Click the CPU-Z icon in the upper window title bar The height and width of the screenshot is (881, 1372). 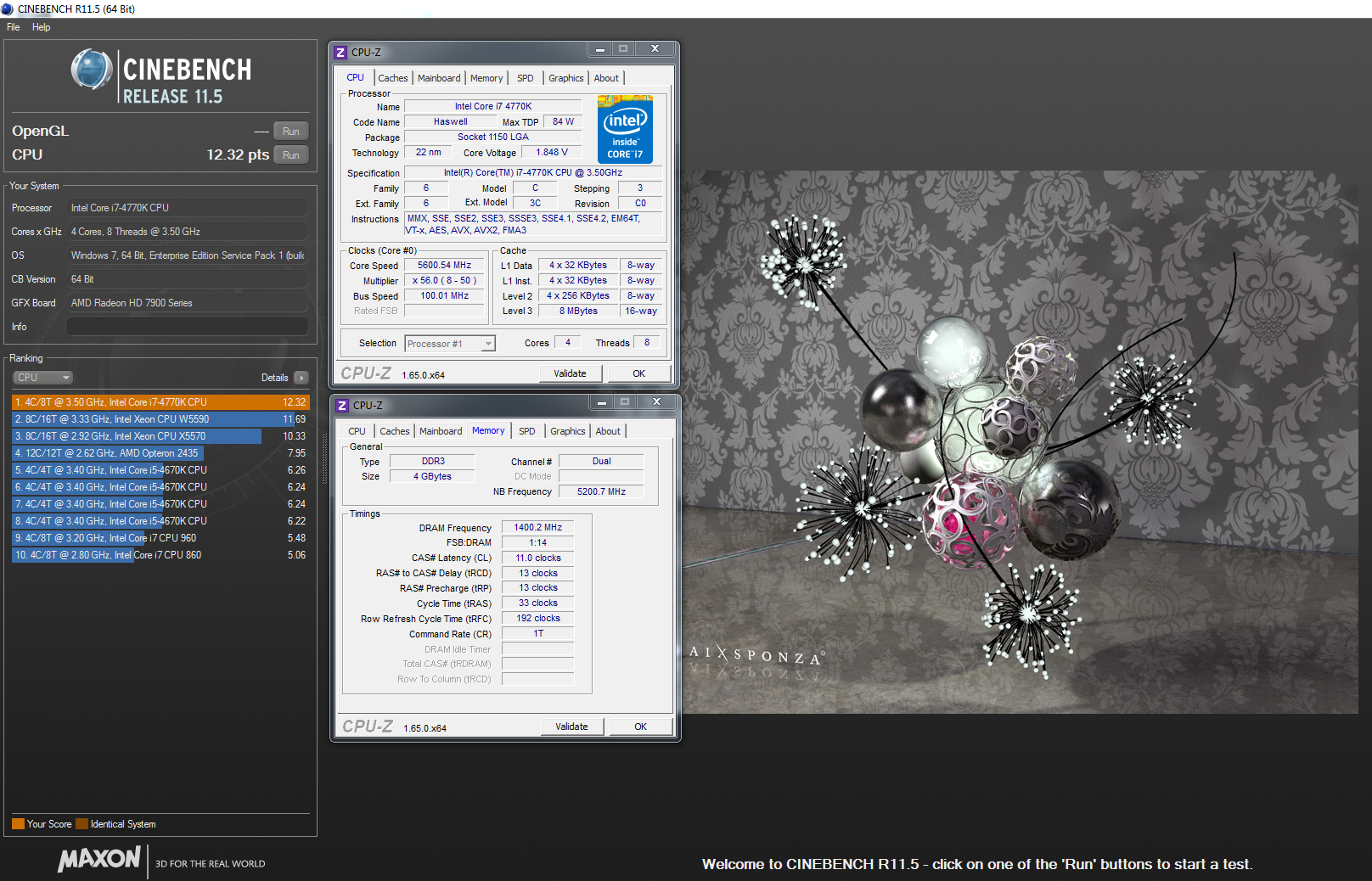(340, 52)
